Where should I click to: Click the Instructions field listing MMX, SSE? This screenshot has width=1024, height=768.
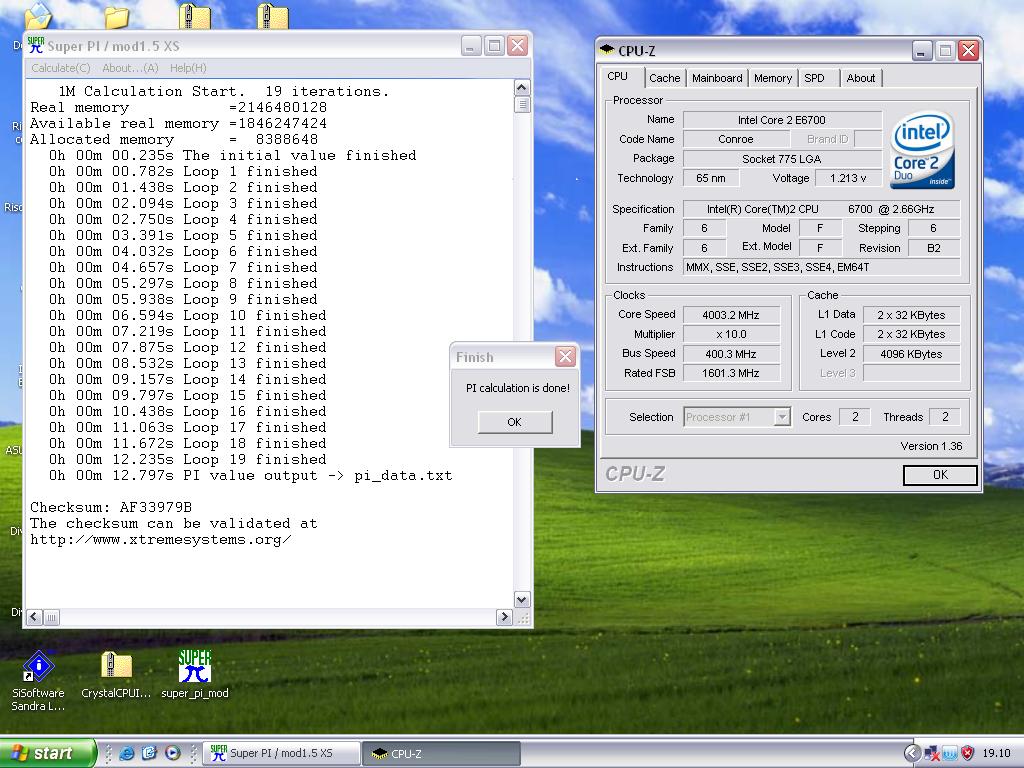tap(822, 267)
